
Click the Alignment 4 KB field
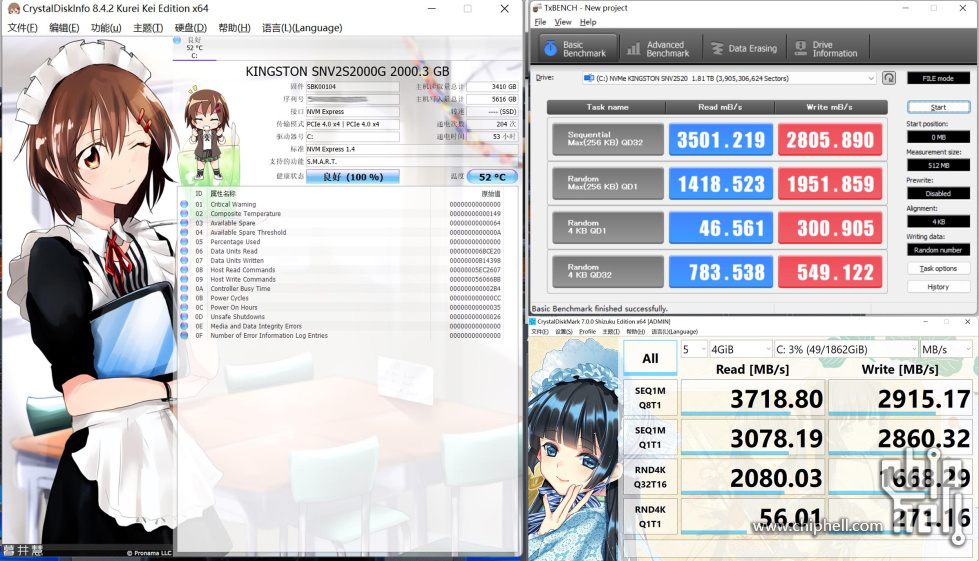(938, 222)
